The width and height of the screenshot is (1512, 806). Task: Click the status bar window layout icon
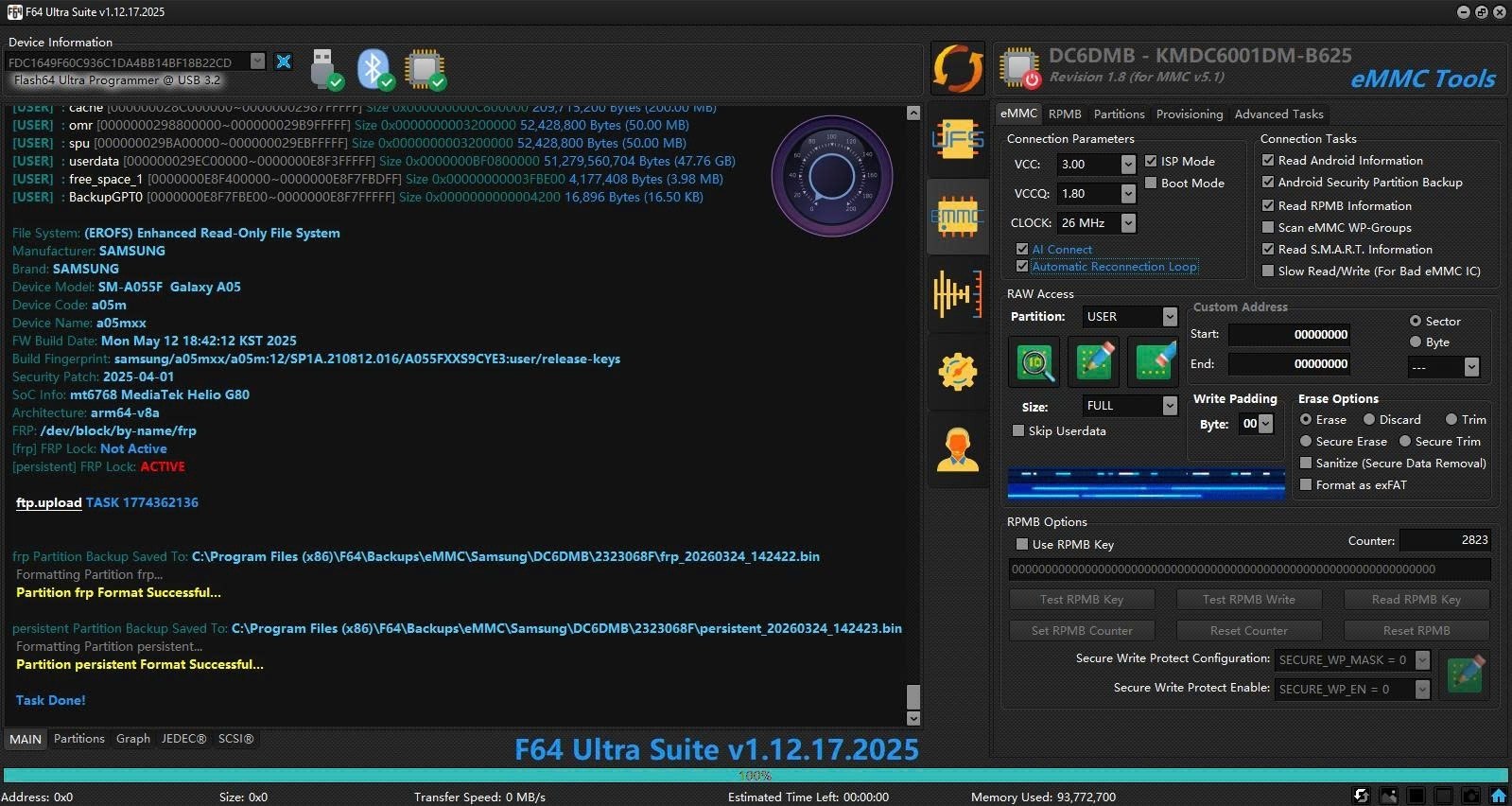tap(1444, 796)
